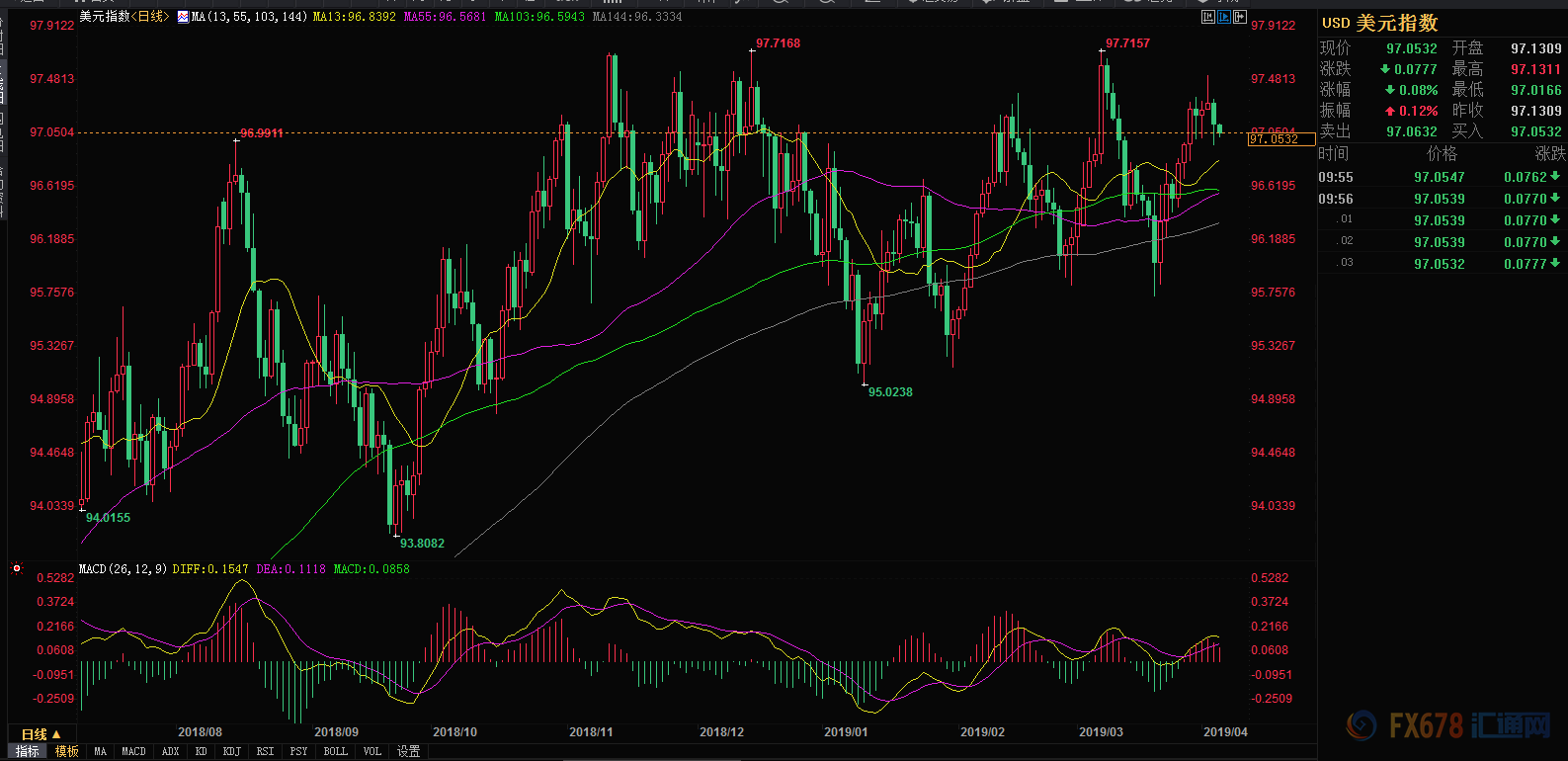The width and height of the screenshot is (1568, 761).
Task: Switch indicator to BOLL
Action: point(335,751)
